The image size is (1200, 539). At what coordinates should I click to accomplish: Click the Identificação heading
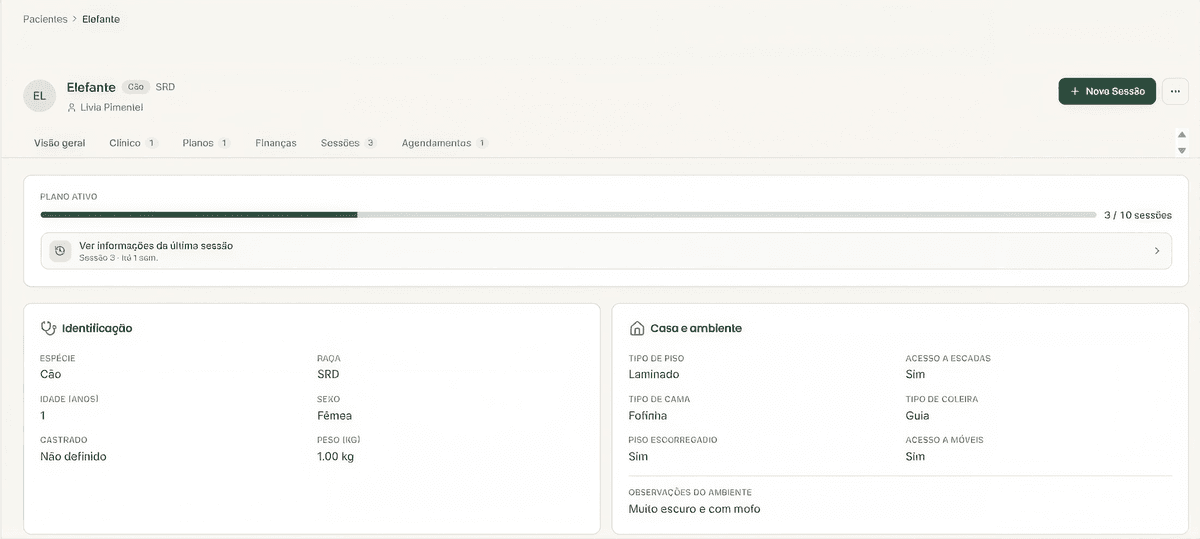point(97,328)
